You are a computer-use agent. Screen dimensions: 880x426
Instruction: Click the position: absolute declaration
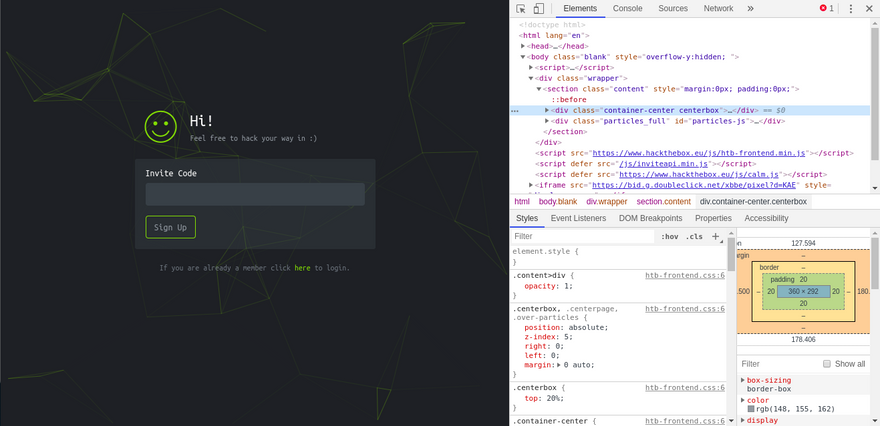click(x=566, y=327)
